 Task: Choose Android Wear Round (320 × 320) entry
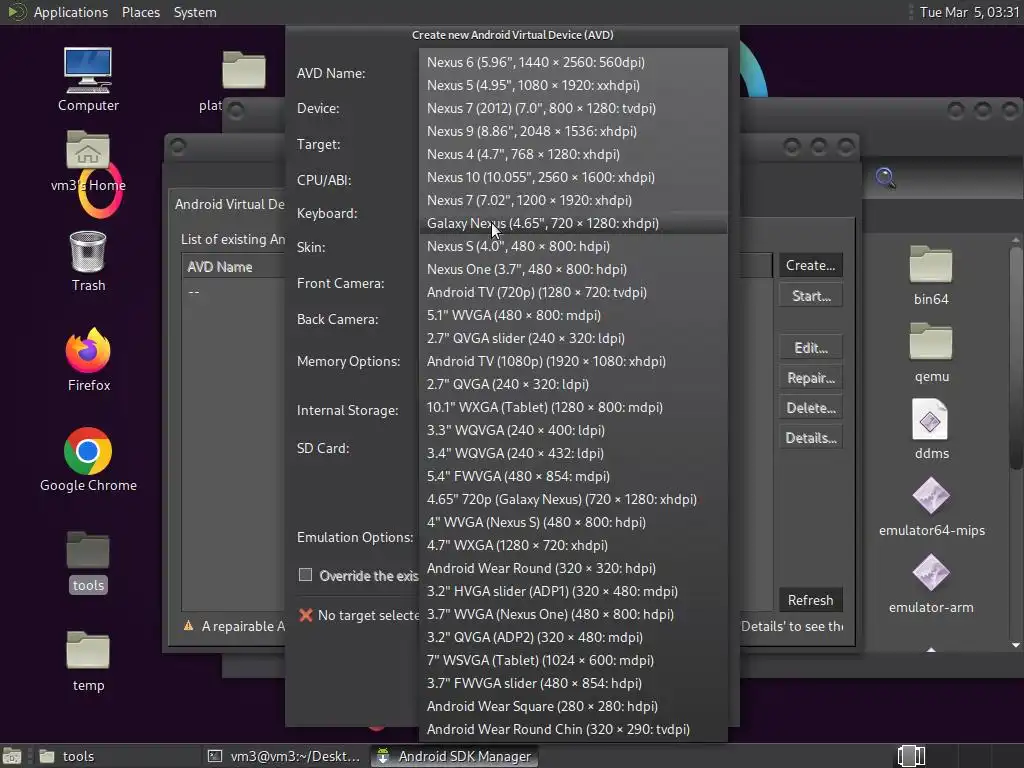pos(573,568)
